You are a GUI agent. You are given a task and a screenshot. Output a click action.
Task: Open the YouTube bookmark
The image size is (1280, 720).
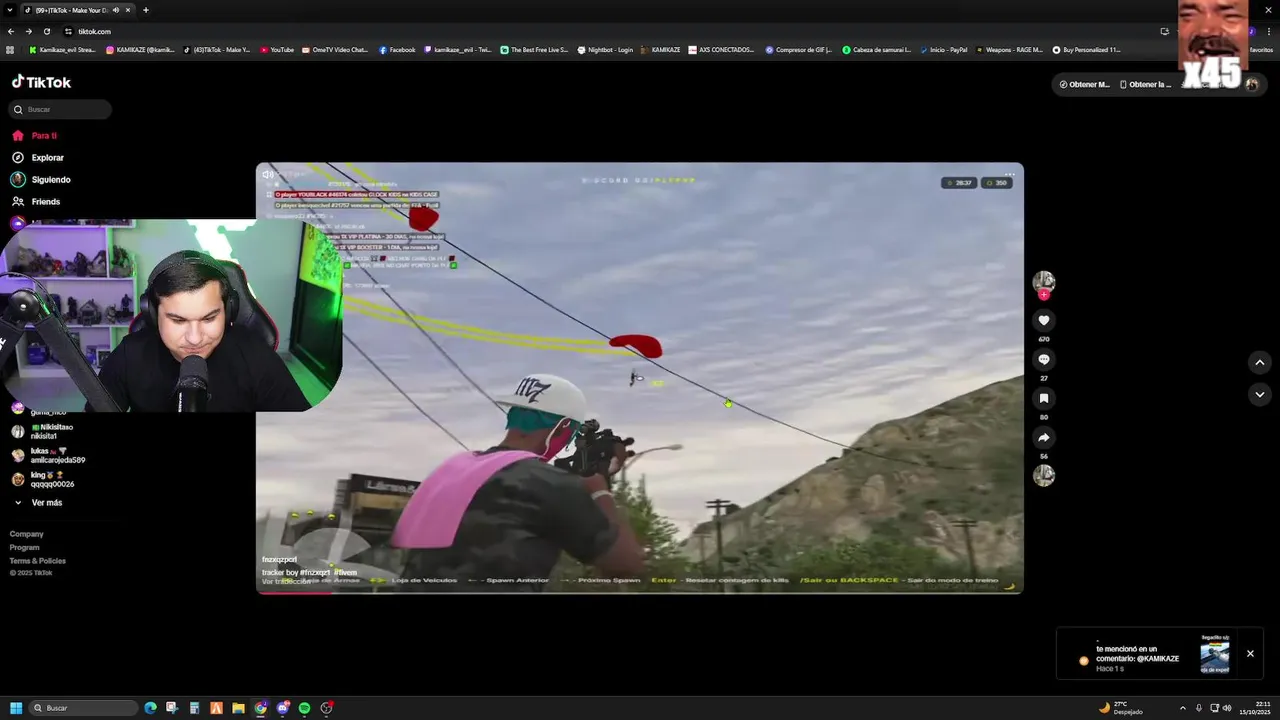coord(277,49)
